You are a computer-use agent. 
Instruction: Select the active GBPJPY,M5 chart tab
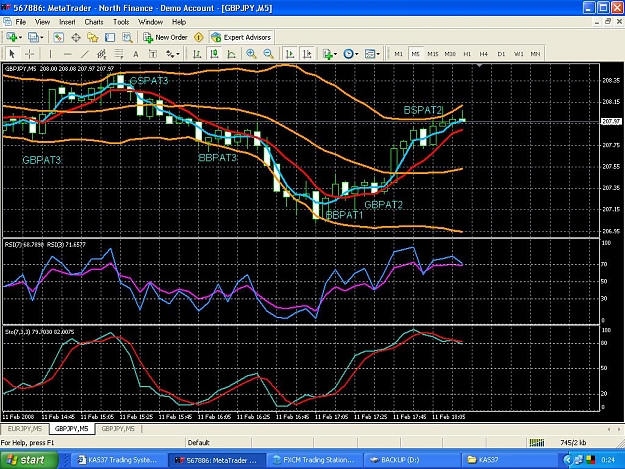[x=72, y=429]
